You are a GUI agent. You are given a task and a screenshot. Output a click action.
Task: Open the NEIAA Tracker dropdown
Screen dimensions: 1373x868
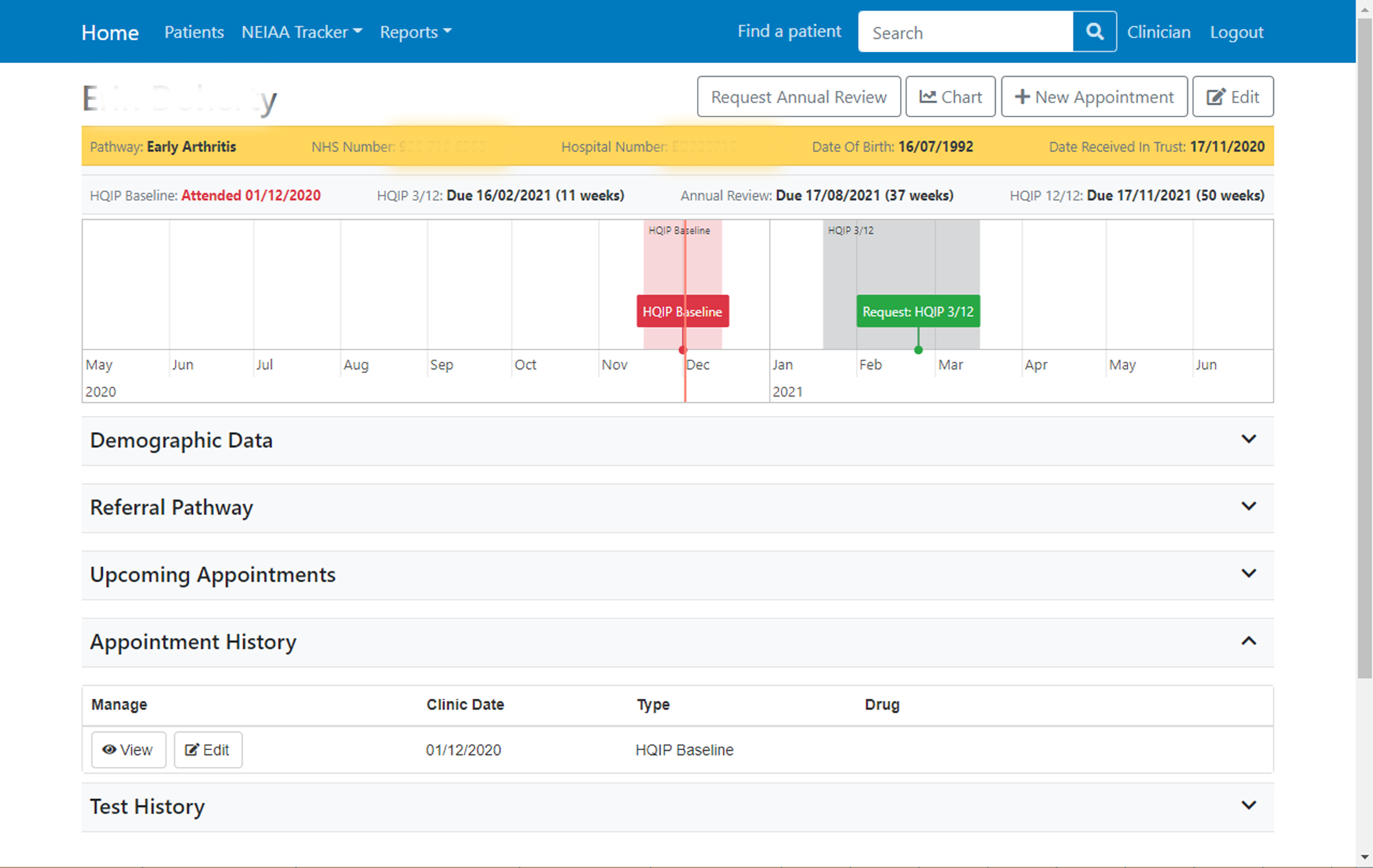pos(302,32)
